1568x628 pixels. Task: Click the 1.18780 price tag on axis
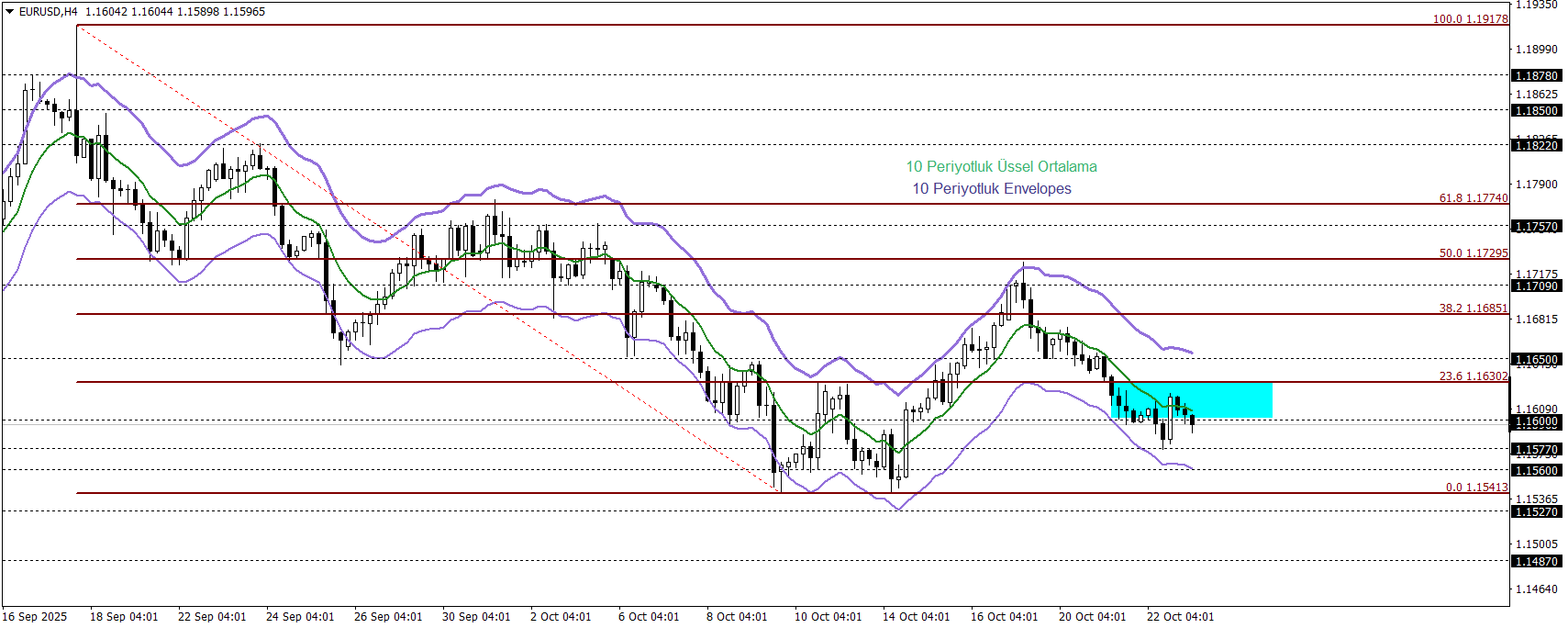1535,76
